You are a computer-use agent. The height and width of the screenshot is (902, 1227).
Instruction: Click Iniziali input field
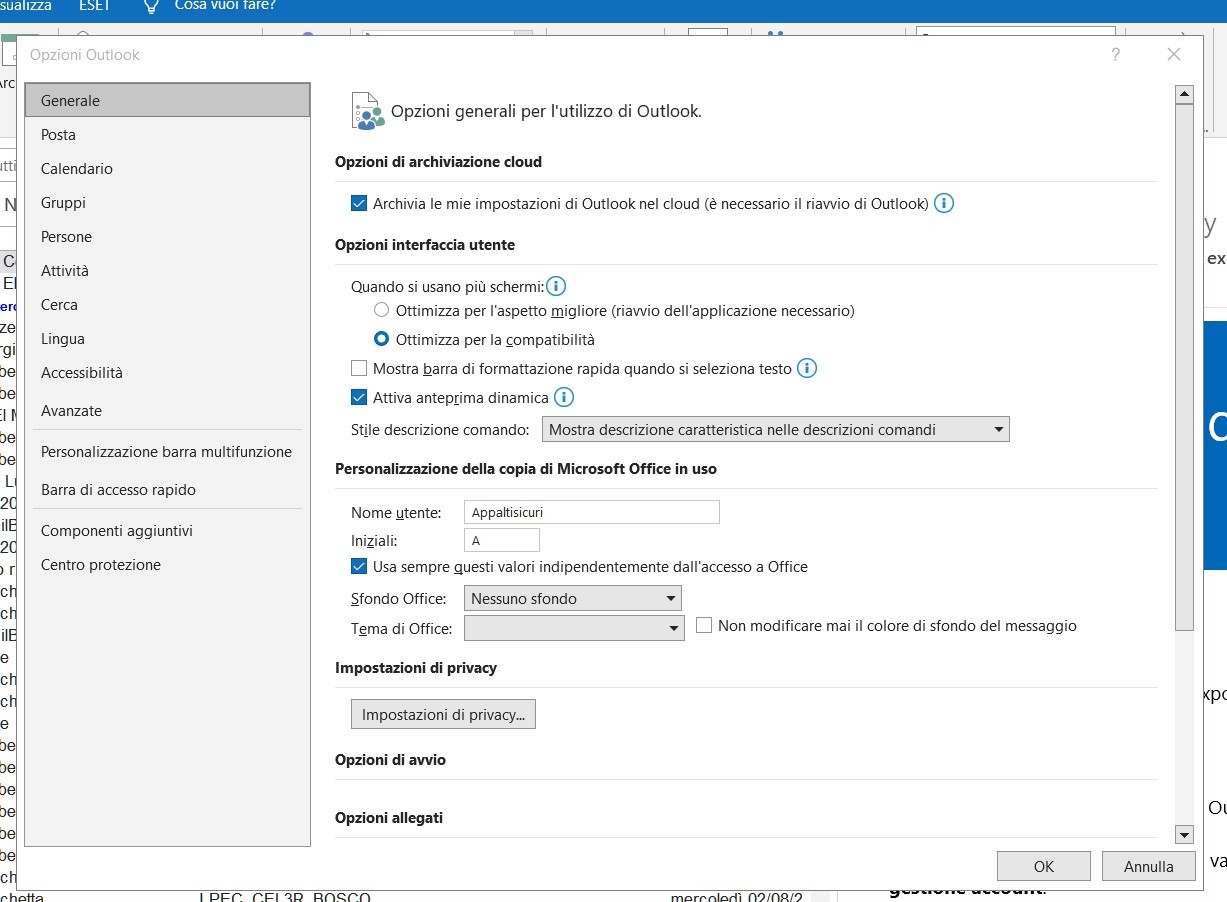click(x=502, y=540)
